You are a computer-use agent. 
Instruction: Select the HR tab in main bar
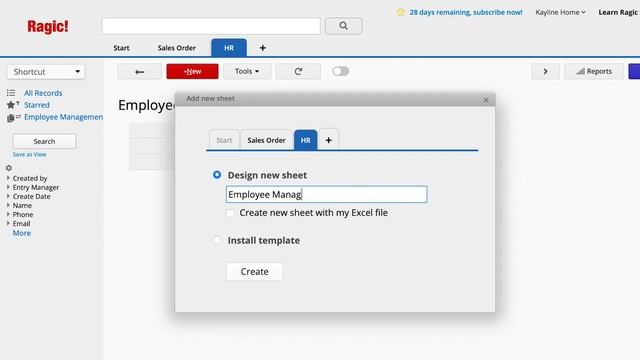229,48
